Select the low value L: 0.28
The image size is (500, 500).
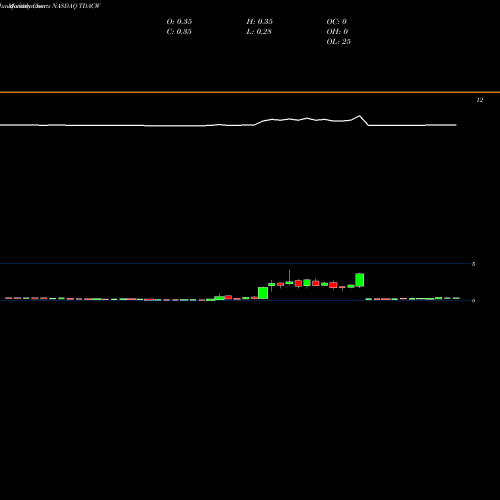pyautogui.click(x=259, y=31)
